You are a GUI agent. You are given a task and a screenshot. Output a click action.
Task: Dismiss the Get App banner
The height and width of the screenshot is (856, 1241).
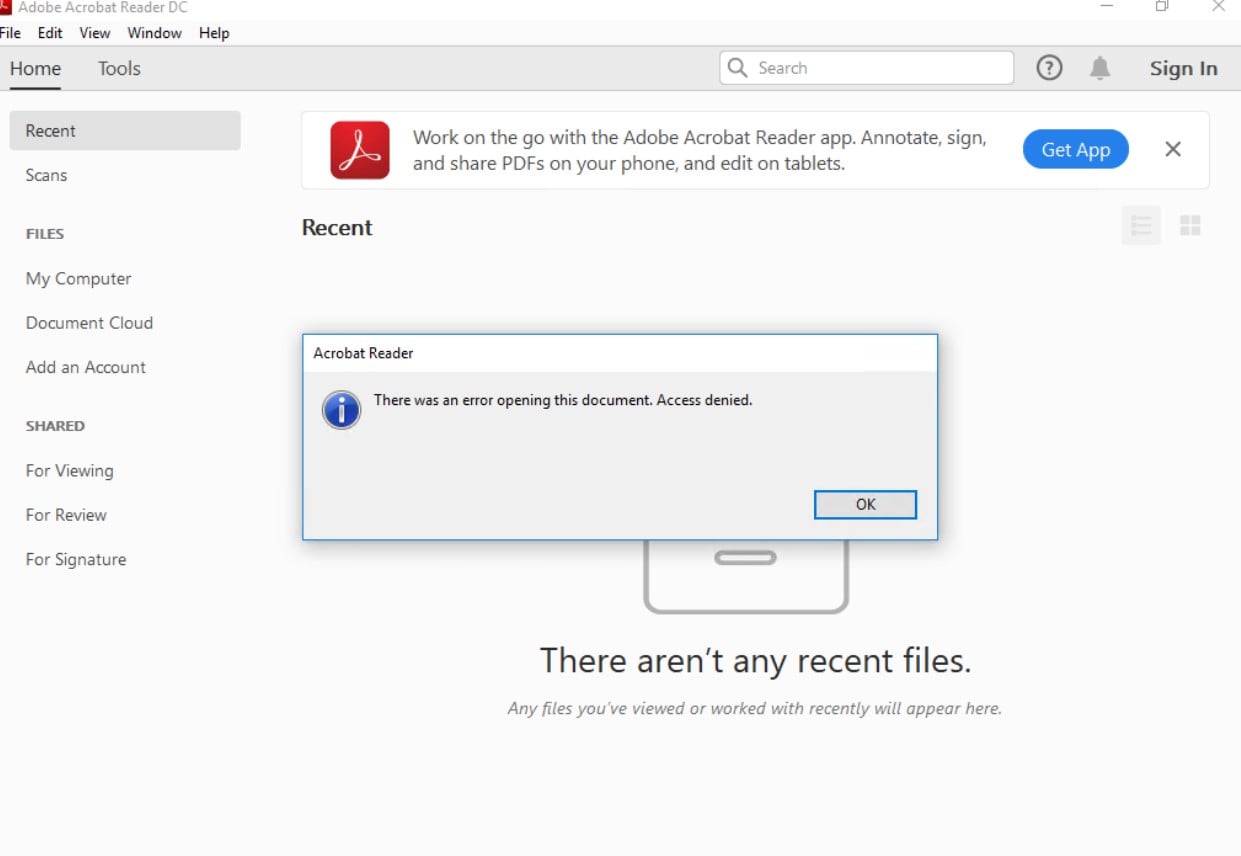click(1173, 149)
